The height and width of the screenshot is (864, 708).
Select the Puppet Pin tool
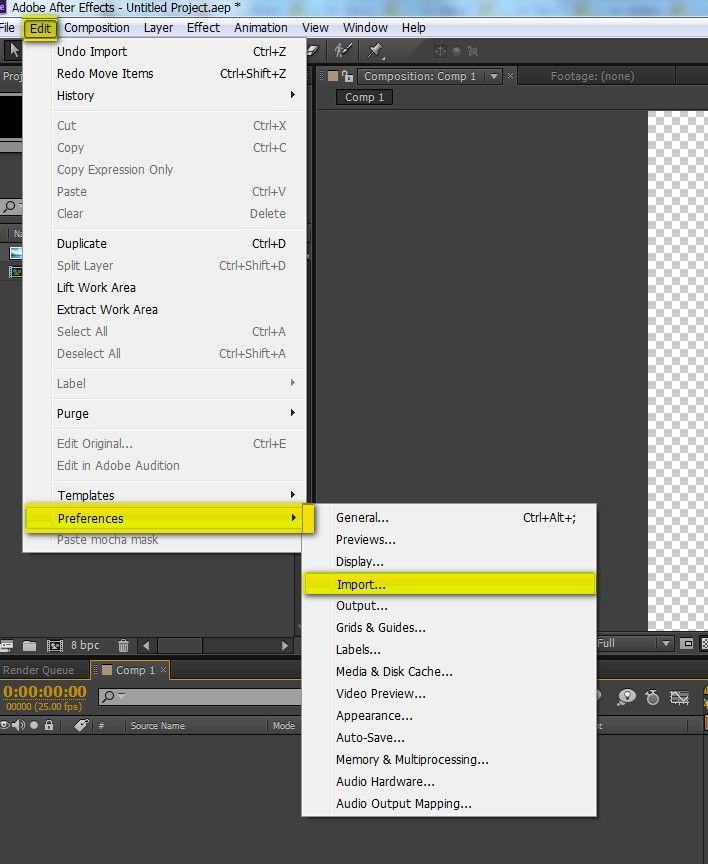(376, 51)
